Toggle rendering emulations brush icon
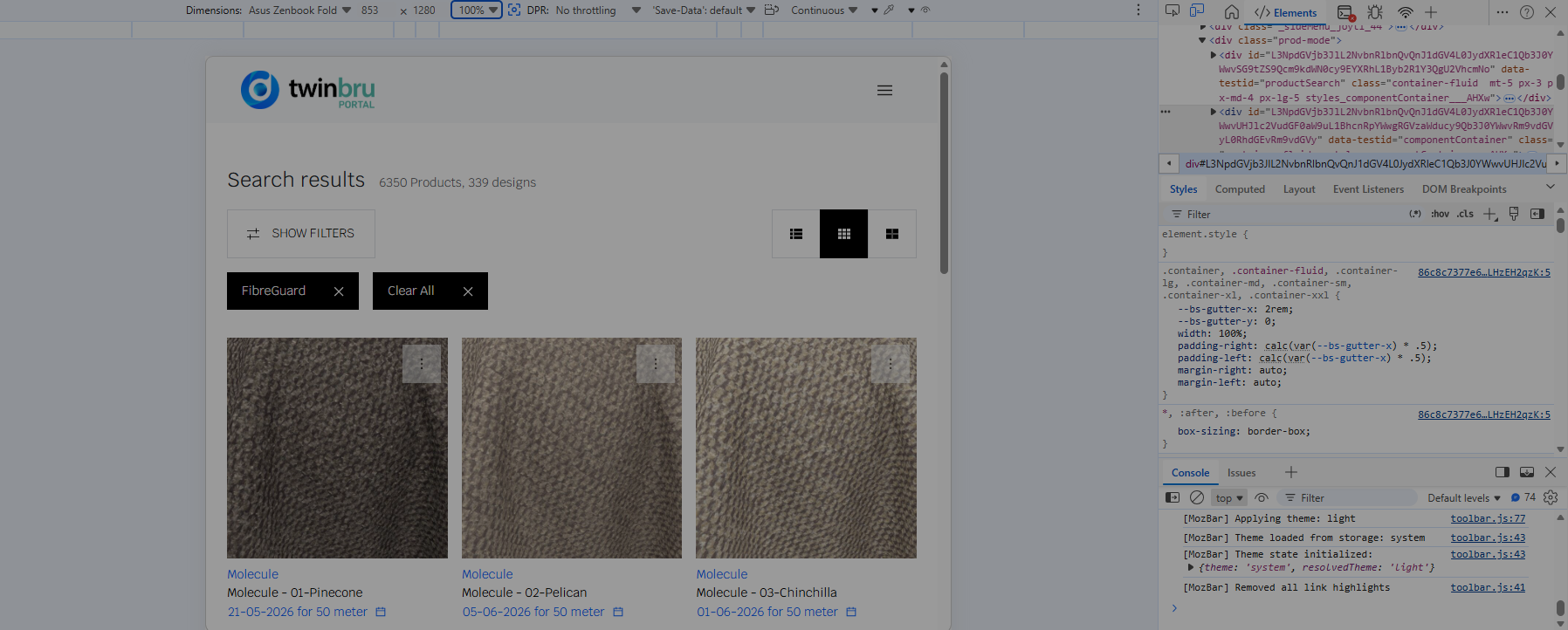This screenshot has width=1568, height=630. point(1514,214)
